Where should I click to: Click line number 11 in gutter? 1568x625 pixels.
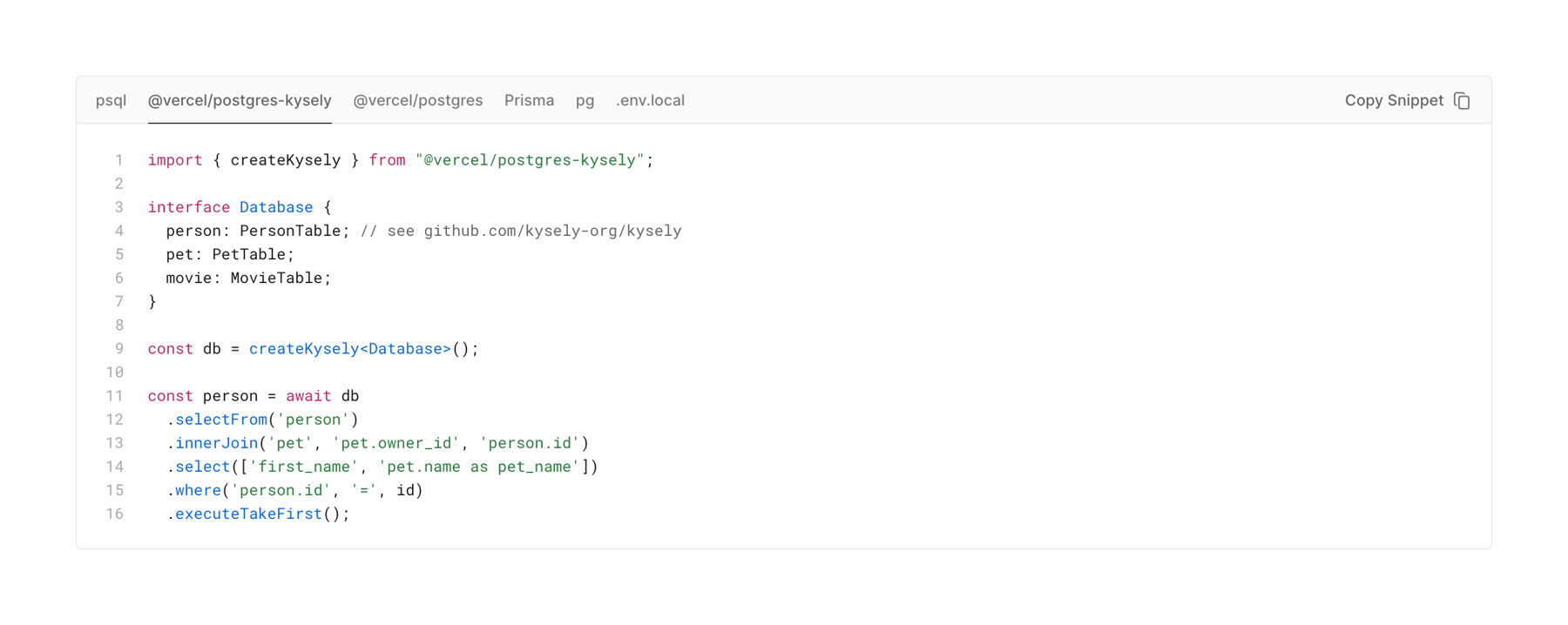click(x=114, y=396)
